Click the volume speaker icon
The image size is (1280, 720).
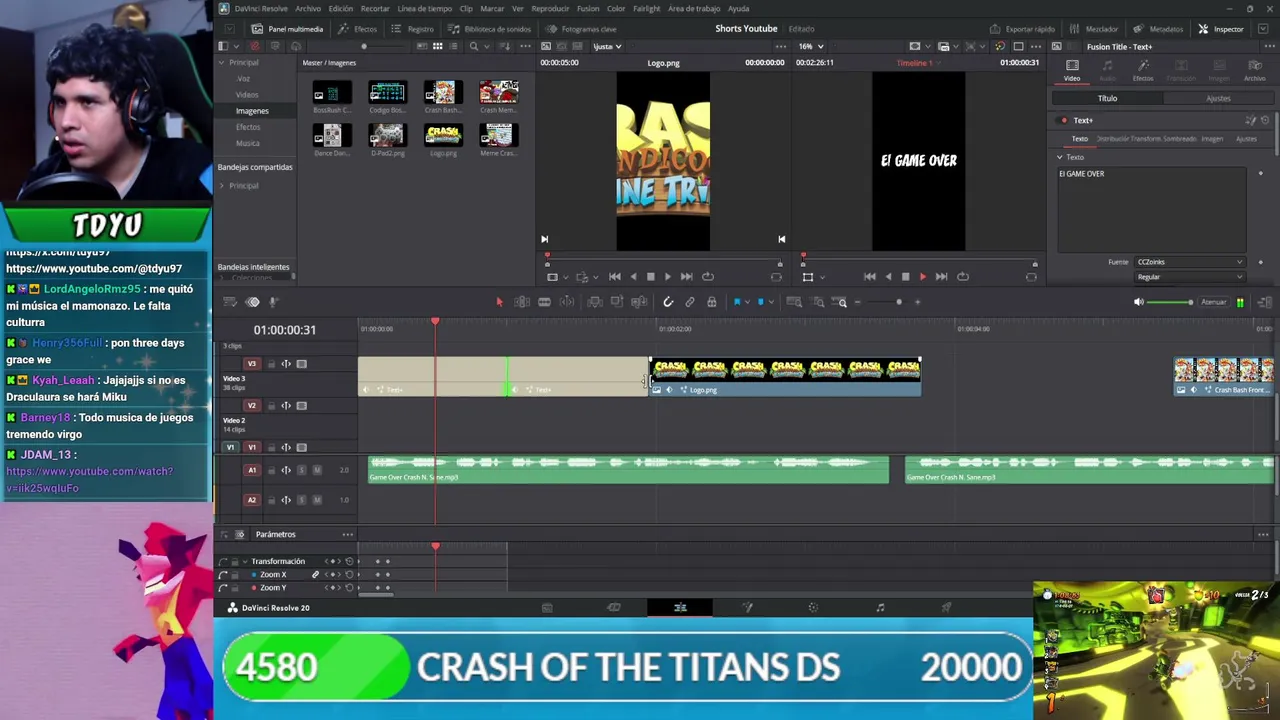tap(1138, 302)
